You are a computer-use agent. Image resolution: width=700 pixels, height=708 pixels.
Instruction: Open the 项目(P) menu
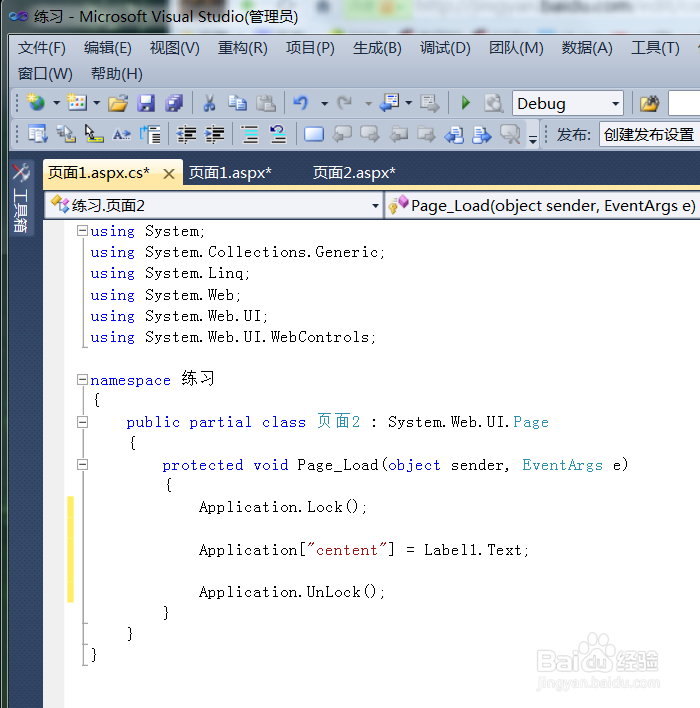[310, 47]
